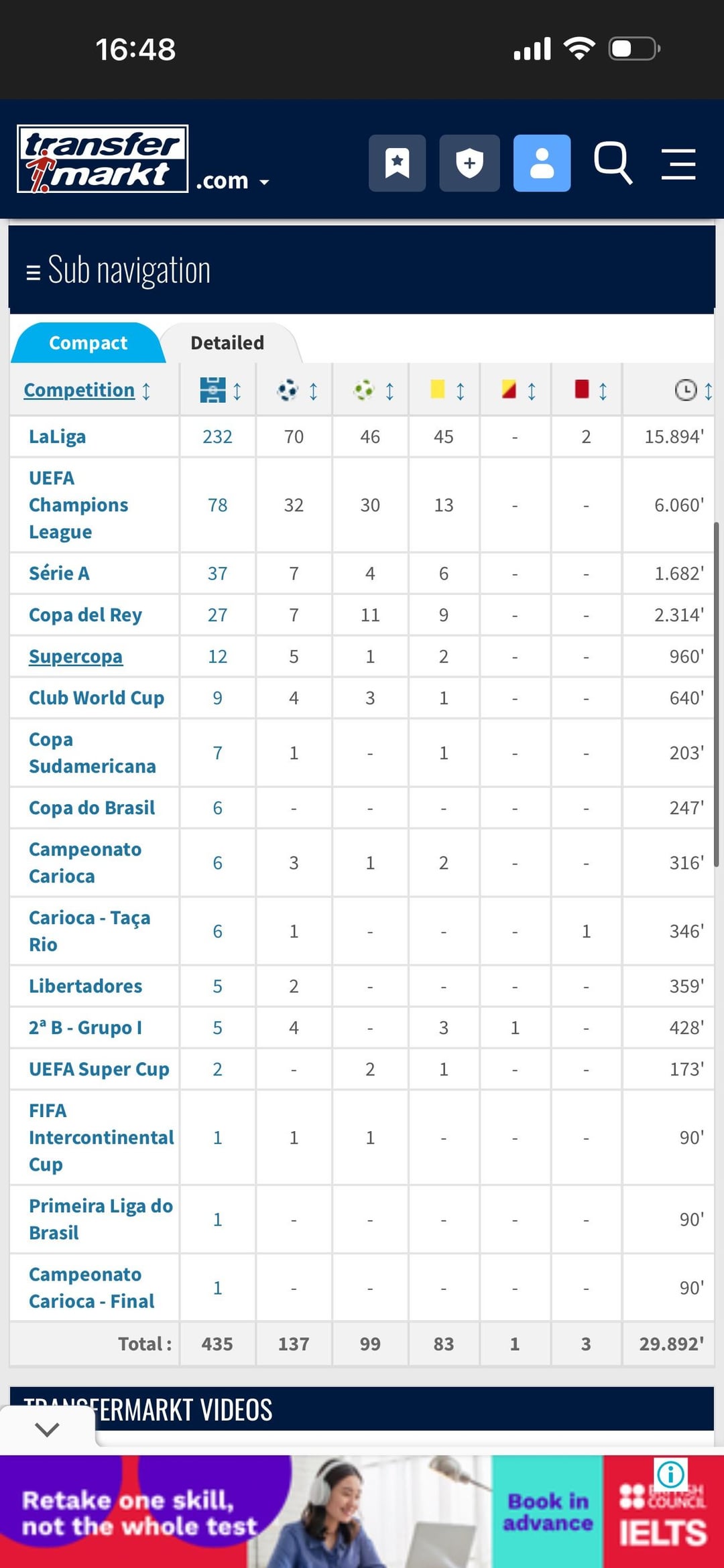Click the ad info icon

point(671,1474)
